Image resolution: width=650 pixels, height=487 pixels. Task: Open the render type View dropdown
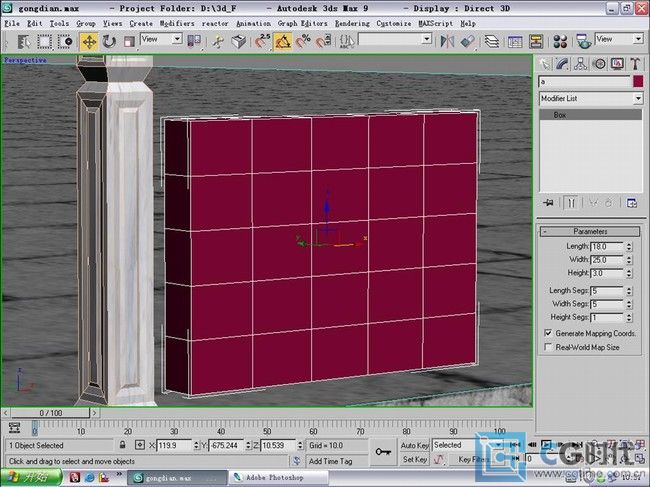[619, 39]
